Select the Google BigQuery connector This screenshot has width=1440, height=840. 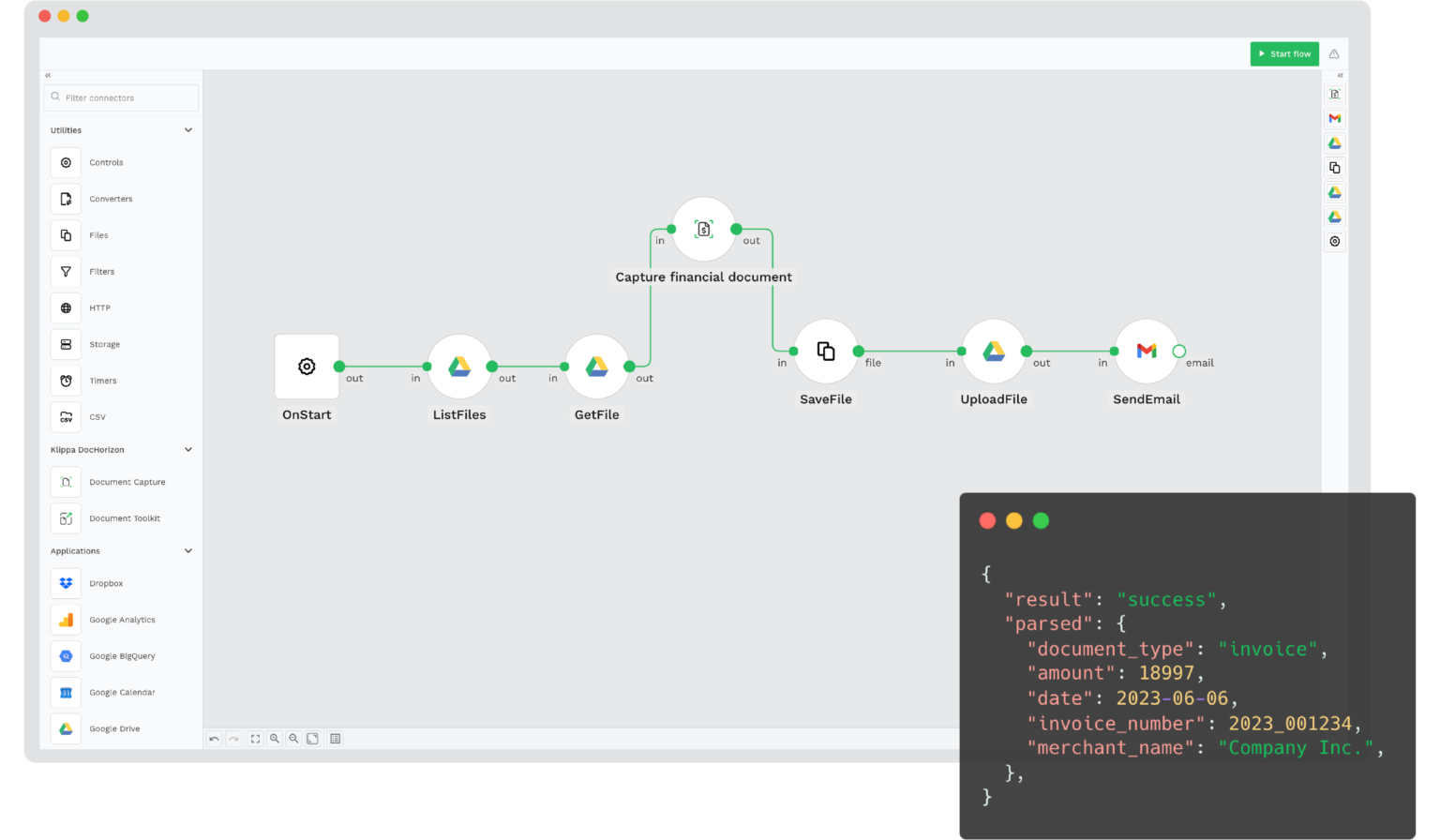(121, 655)
